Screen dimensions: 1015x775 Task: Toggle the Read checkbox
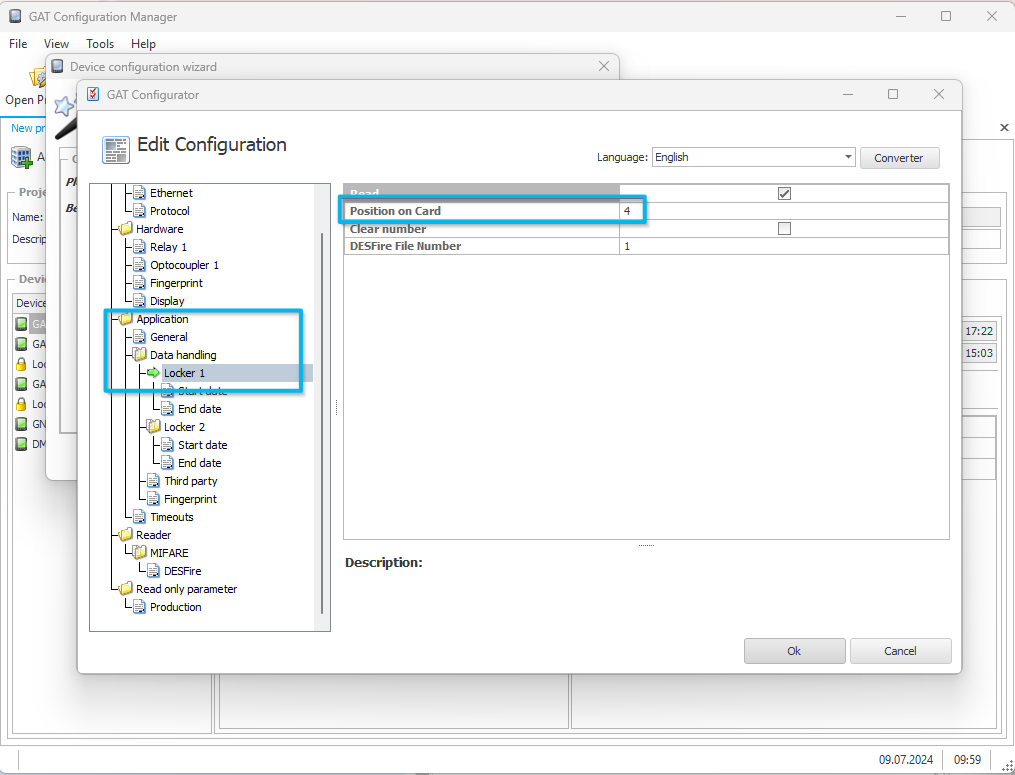(784, 194)
